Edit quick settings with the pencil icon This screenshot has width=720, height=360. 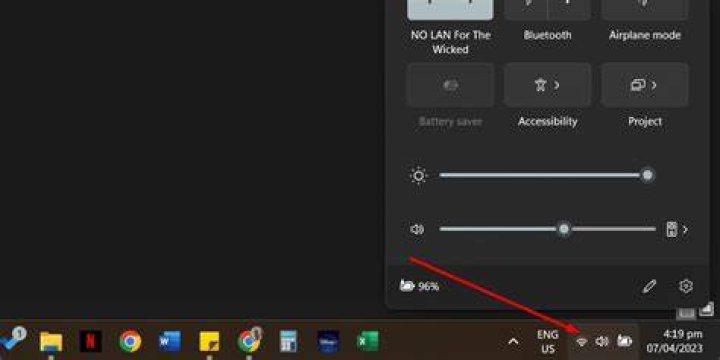649,287
